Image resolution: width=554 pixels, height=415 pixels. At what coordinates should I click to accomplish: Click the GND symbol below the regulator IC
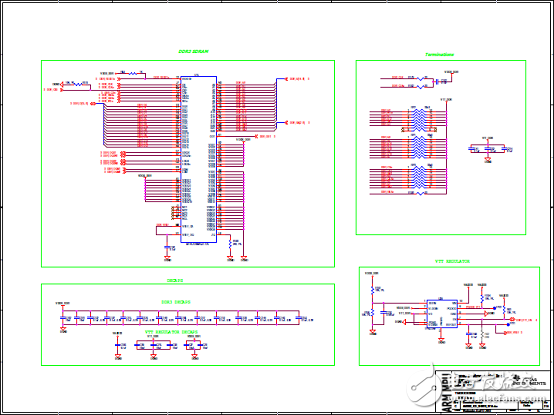click(441, 341)
